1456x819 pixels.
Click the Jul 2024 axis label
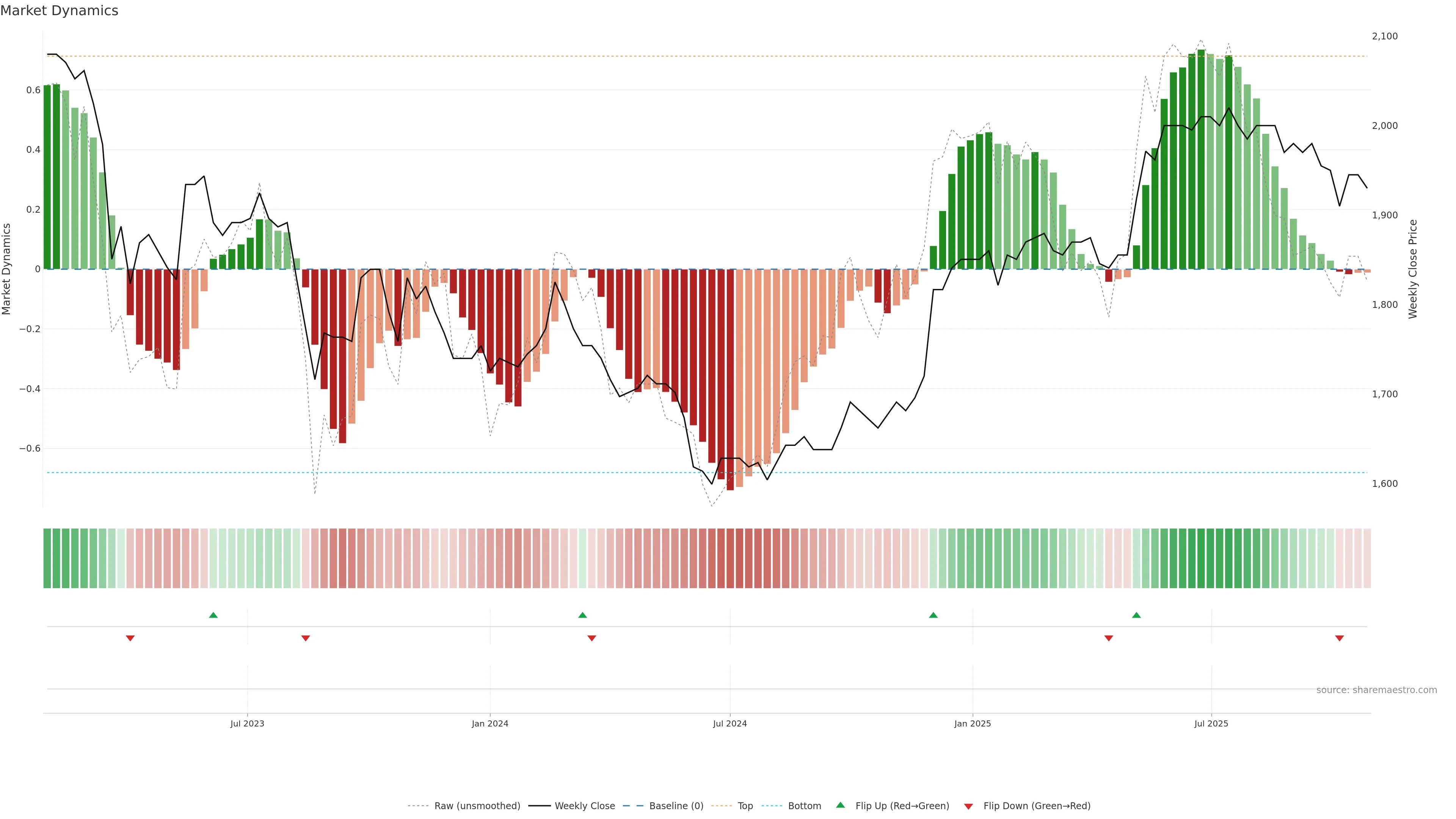click(x=730, y=723)
